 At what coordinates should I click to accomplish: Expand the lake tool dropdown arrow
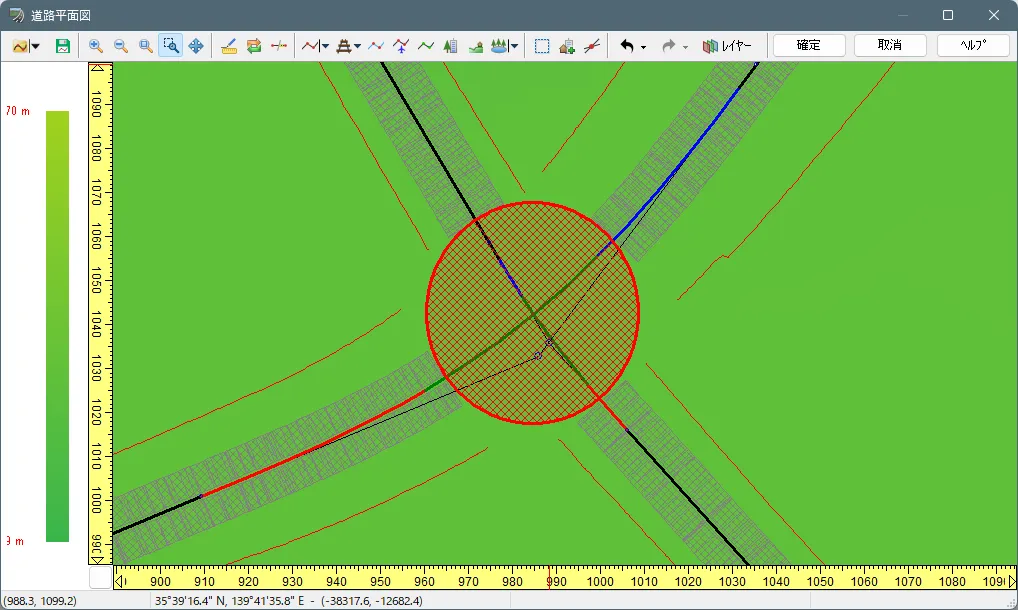coord(514,46)
